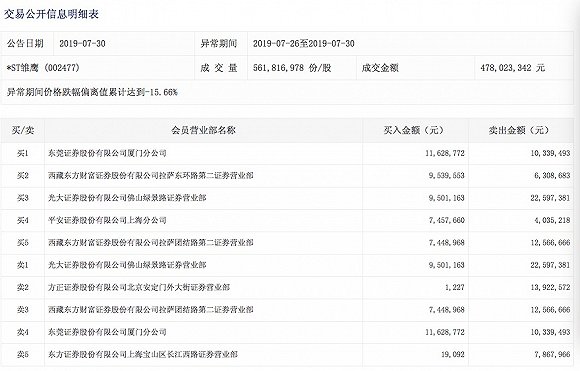The width and height of the screenshot is (580, 371).
Task: Click the sell amount 4,035,218
Action: tap(552, 220)
